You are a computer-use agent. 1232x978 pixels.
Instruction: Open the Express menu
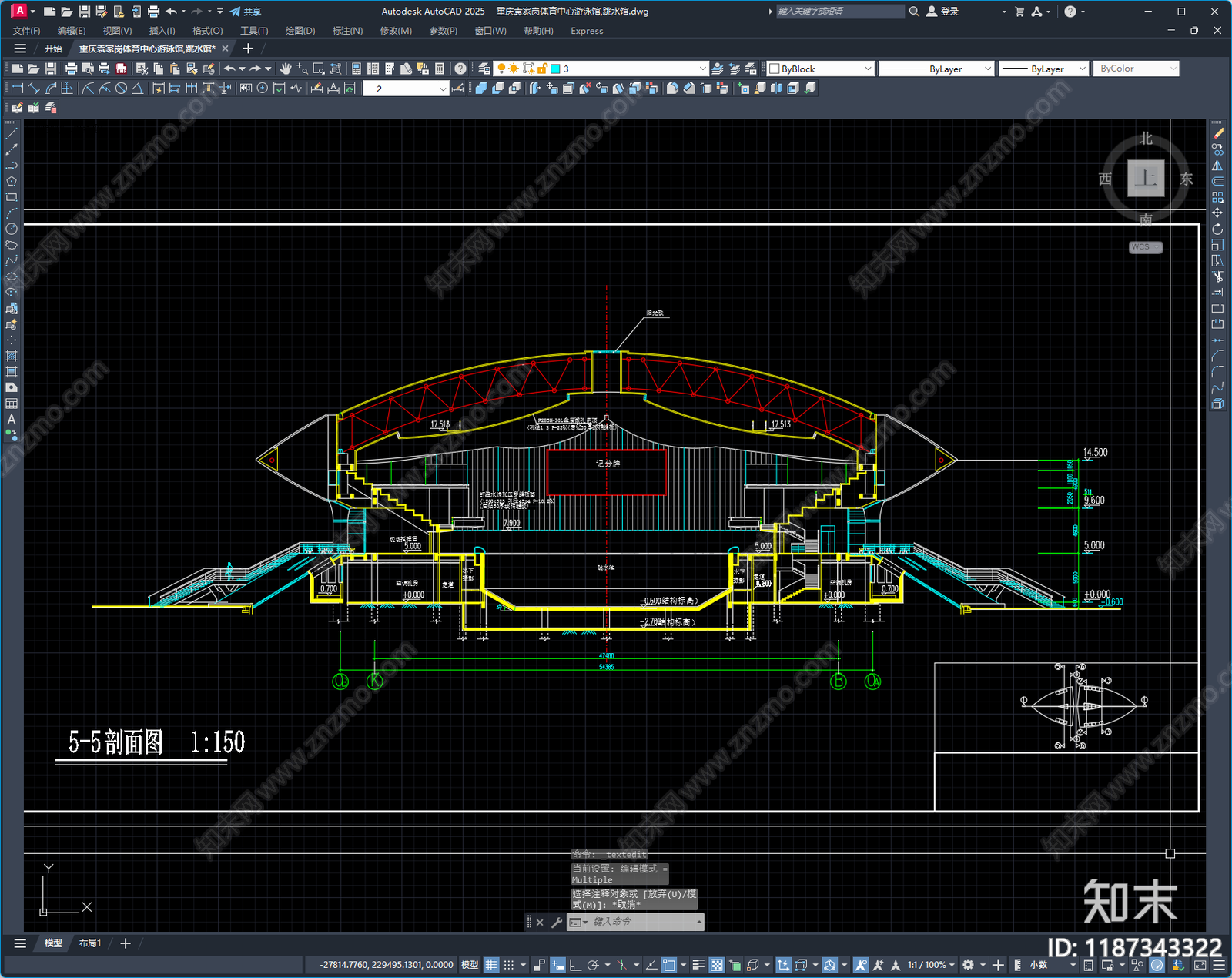(x=587, y=31)
